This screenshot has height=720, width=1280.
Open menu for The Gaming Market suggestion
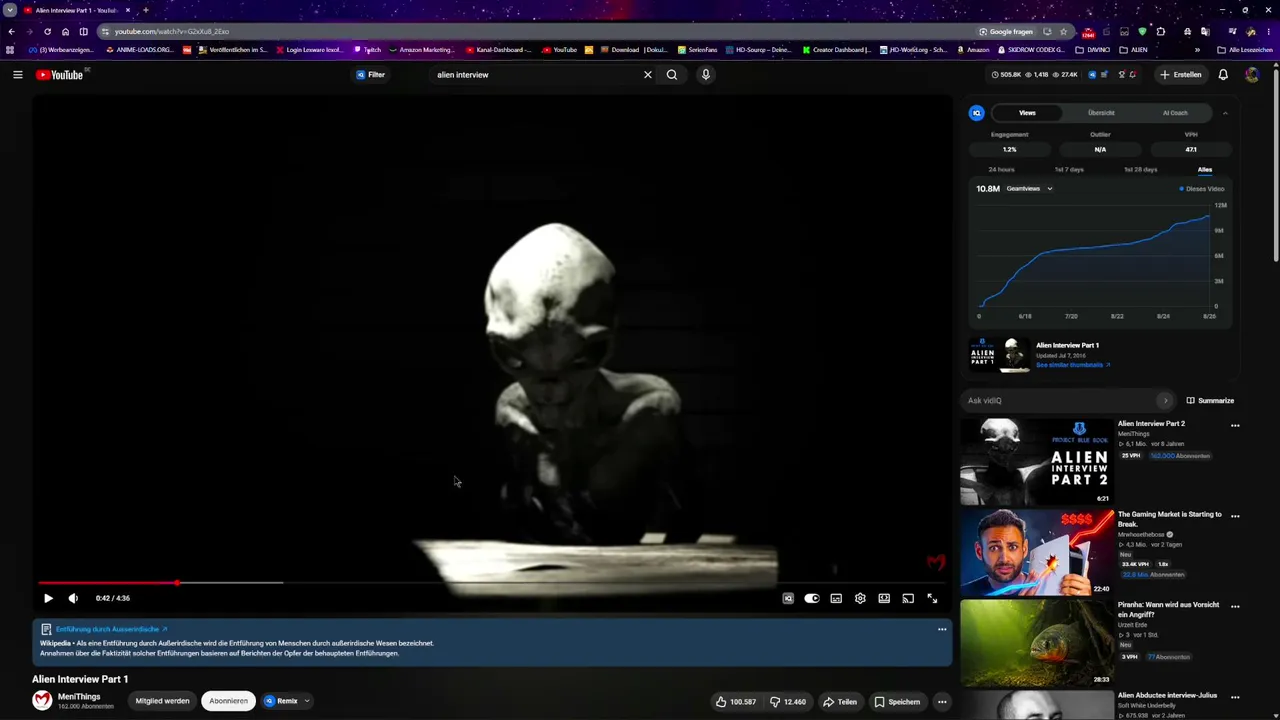[1235, 517]
